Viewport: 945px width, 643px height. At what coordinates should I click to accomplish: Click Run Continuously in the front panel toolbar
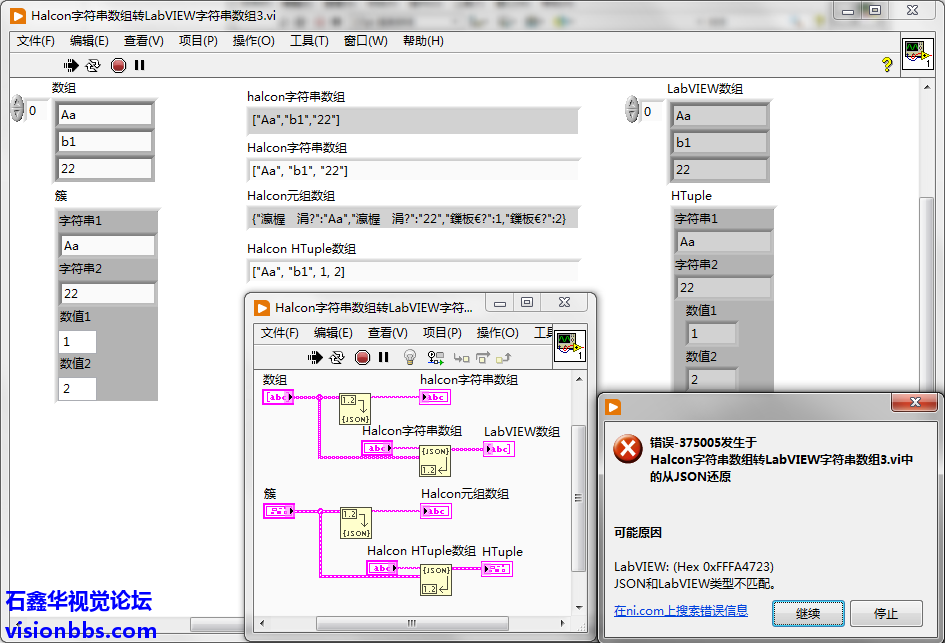[x=93, y=65]
